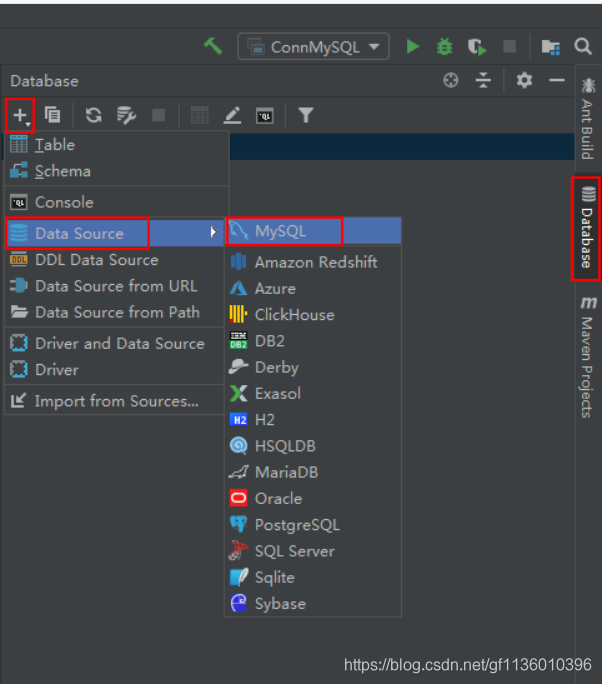
Task: Start debugging with the bug icon
Action: click(445, 46)
